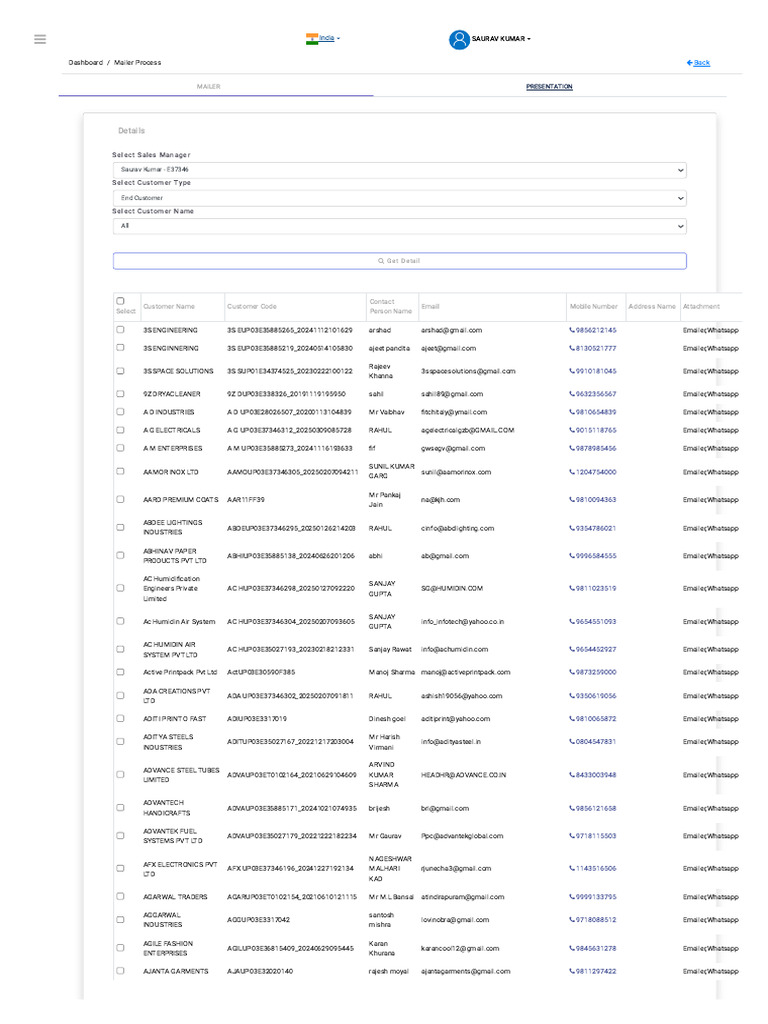The image size is (768, 1024).
Task: Click the Dashboard breadcrumb
Action: coord(86,63)
